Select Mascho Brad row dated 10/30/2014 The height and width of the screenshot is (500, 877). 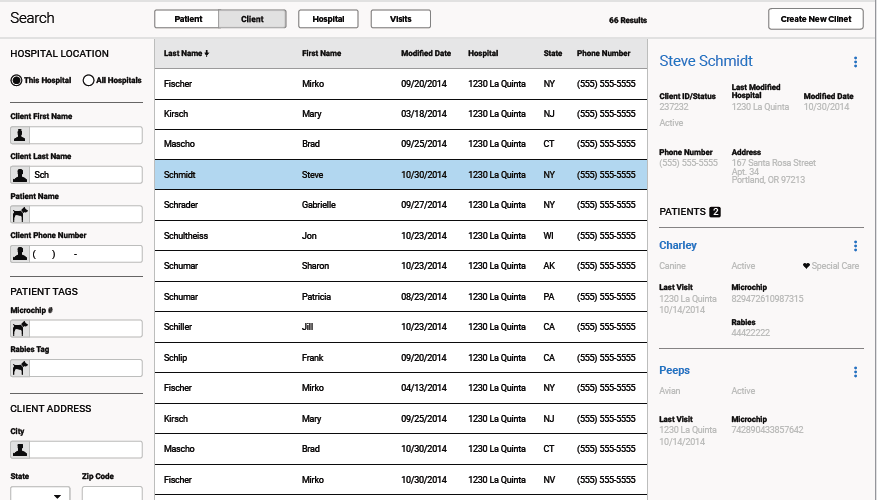[x=401, y=449]
